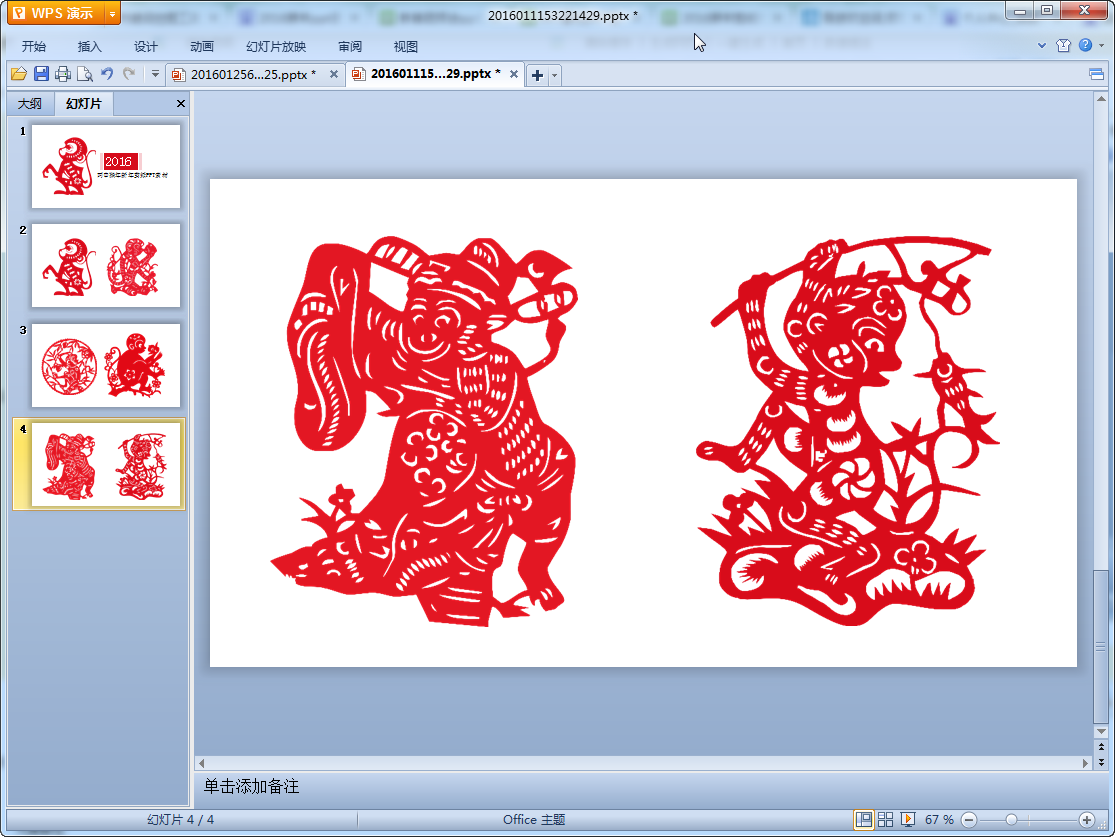This screenshot has height=837, width=1115.
Task: Click the zoom slider handle
Action: click(x=1011, y=820)
